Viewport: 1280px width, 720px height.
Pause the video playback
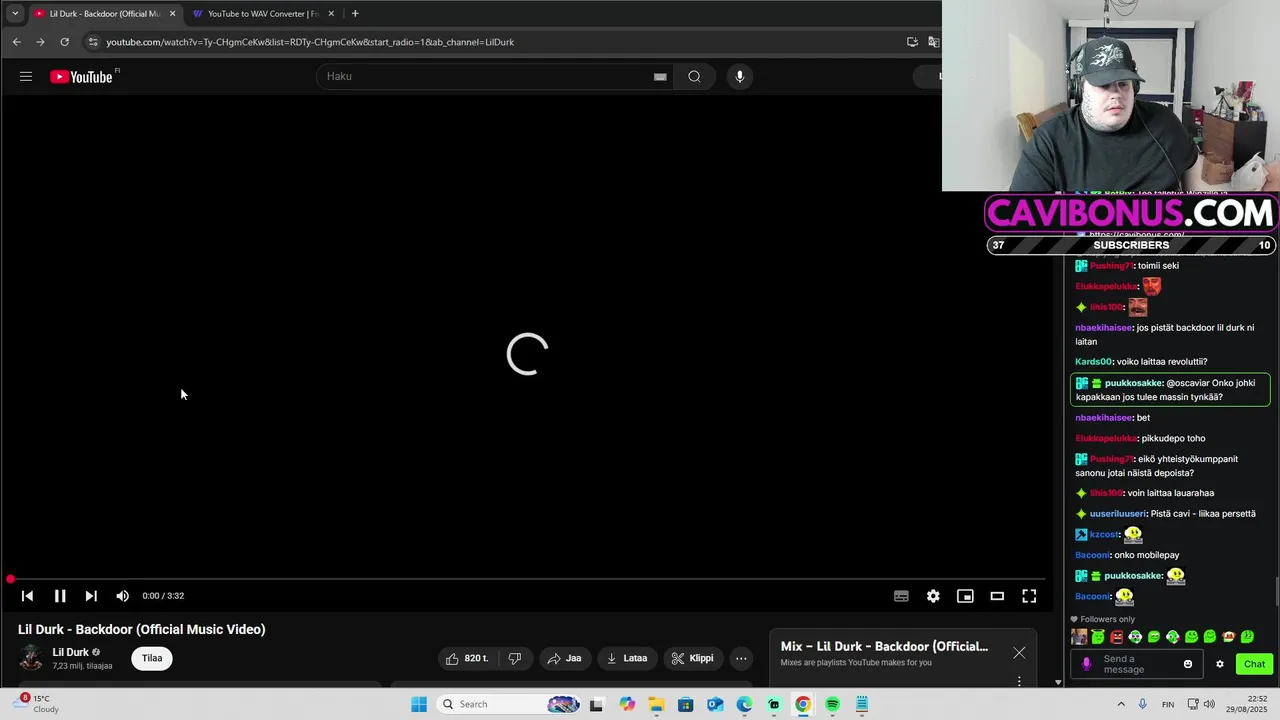[x=60, y=596]
